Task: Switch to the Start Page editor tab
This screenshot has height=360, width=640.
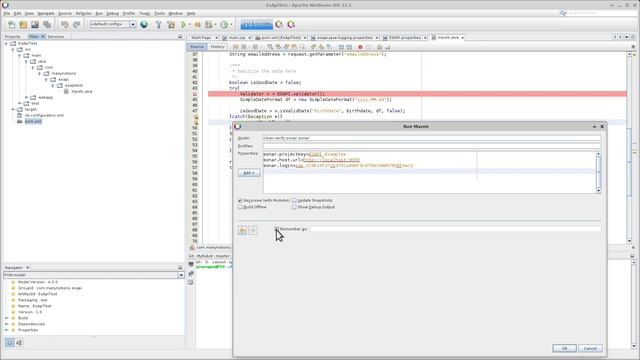Action: point(201,38)
